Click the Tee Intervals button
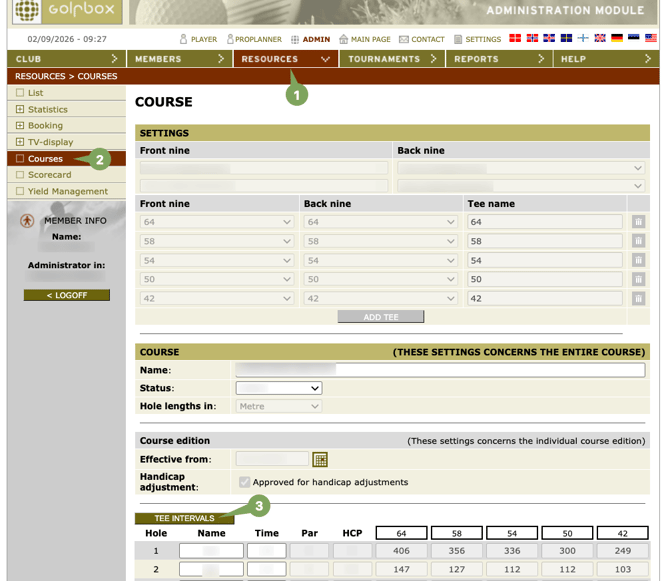The height and width of the screenshot is (581, 670). (185, 518)
